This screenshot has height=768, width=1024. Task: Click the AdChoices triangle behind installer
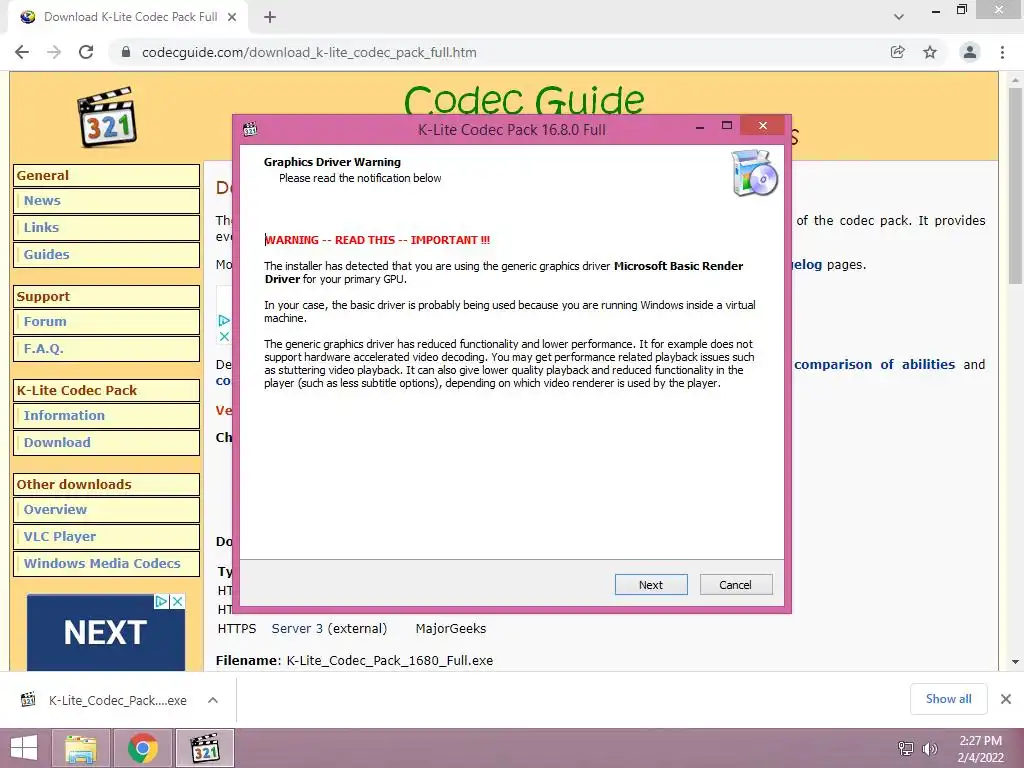click(x=224, y=320)
